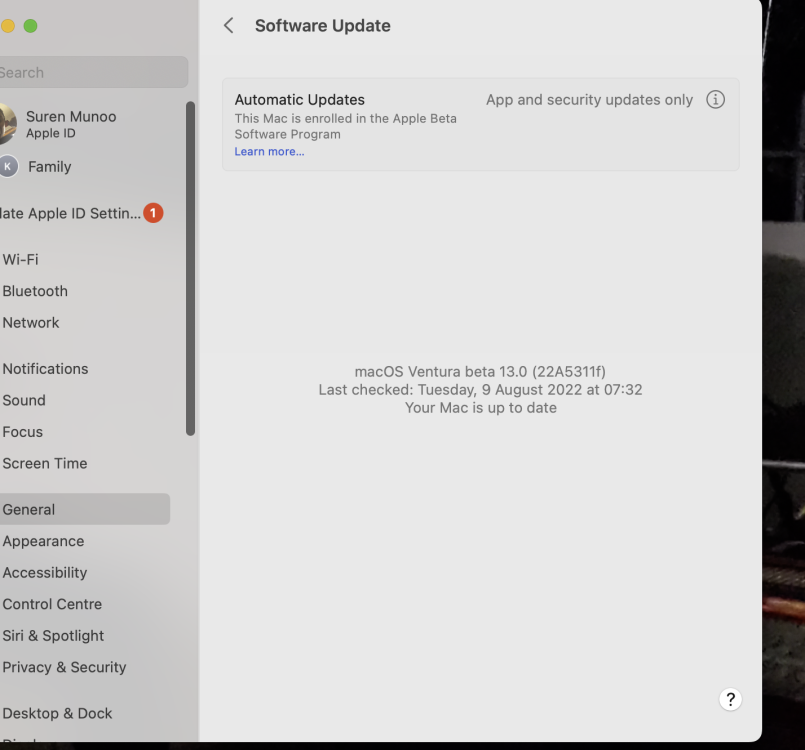Select General in sidebar

click(x=85, y=509)
